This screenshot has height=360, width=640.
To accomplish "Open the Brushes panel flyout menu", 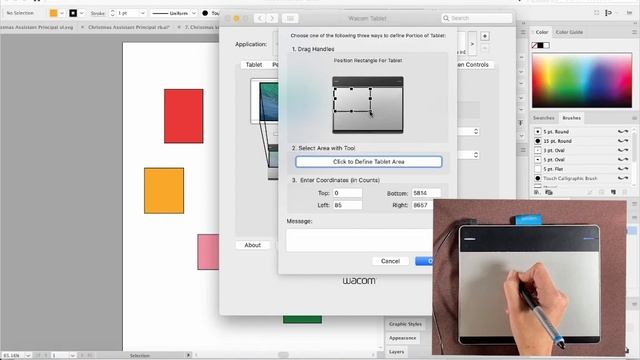I will click(634, 118).
